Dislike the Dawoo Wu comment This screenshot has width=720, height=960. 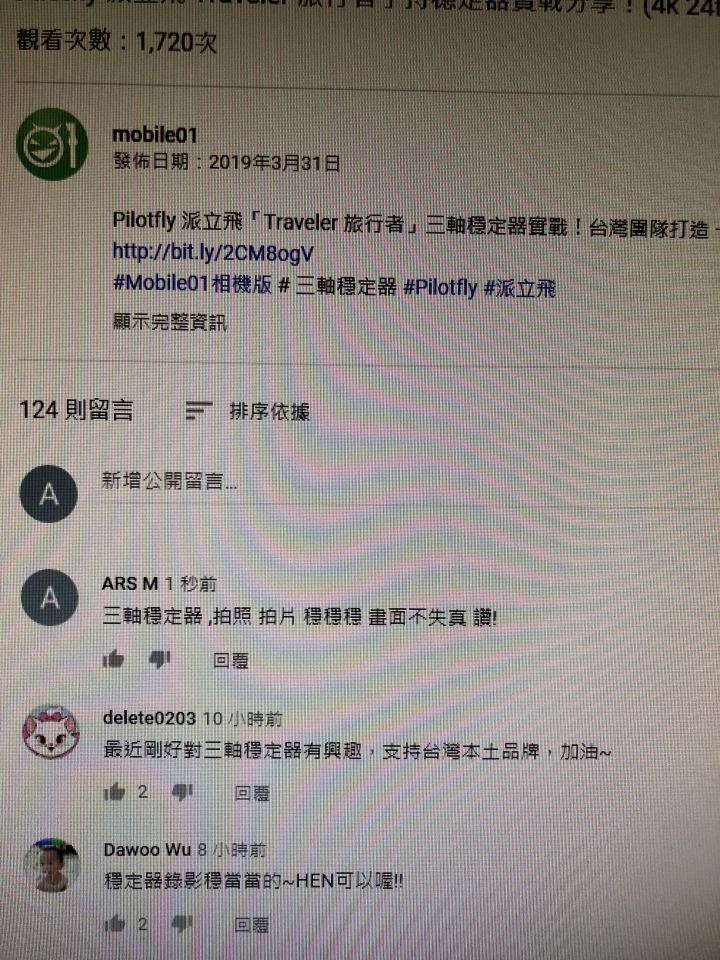coord(182,923)
